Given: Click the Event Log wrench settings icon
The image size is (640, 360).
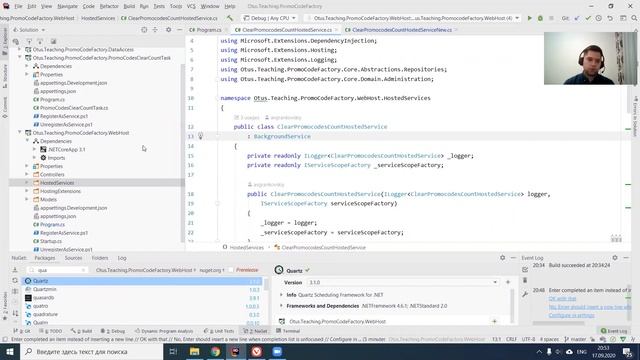Looking at the screenshot, I should 525,294.
